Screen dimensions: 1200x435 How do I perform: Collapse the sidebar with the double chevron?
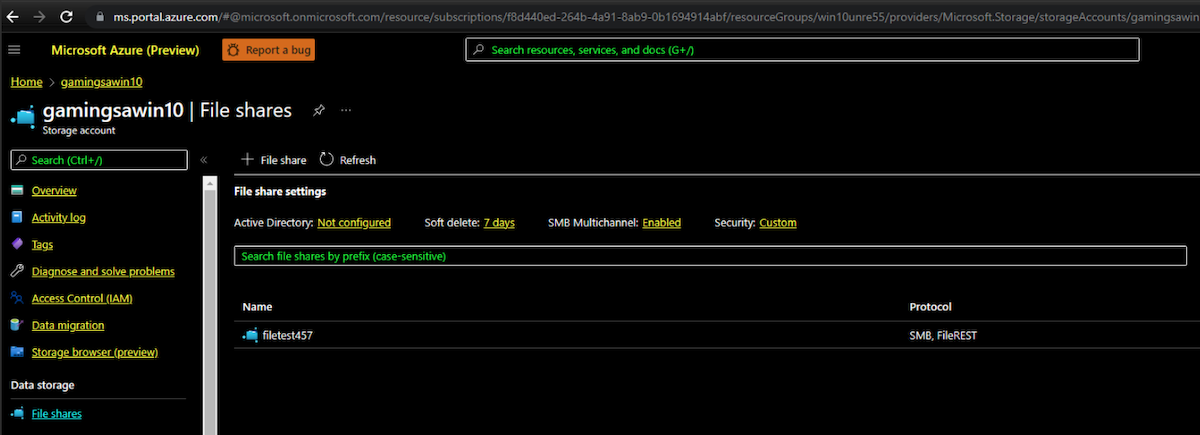click(203, 160)
